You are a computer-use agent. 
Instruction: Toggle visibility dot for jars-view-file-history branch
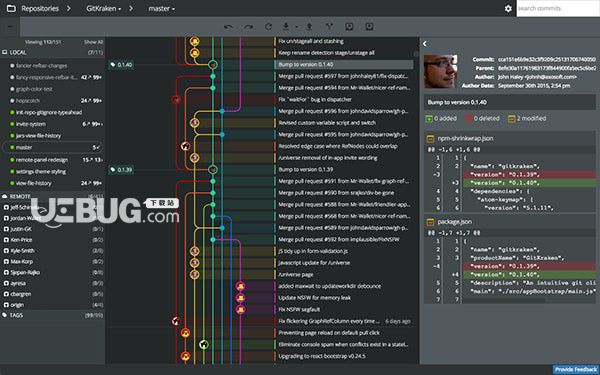click(12, 136)
